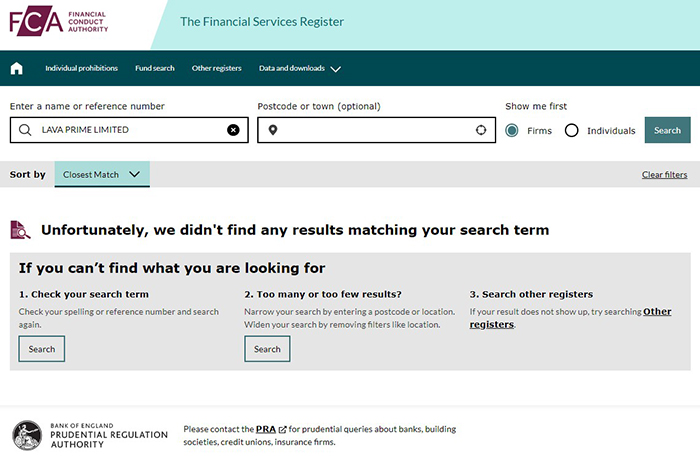Select the Individuals radio button
Screen dimensions: 700x464
pos(572,130)
